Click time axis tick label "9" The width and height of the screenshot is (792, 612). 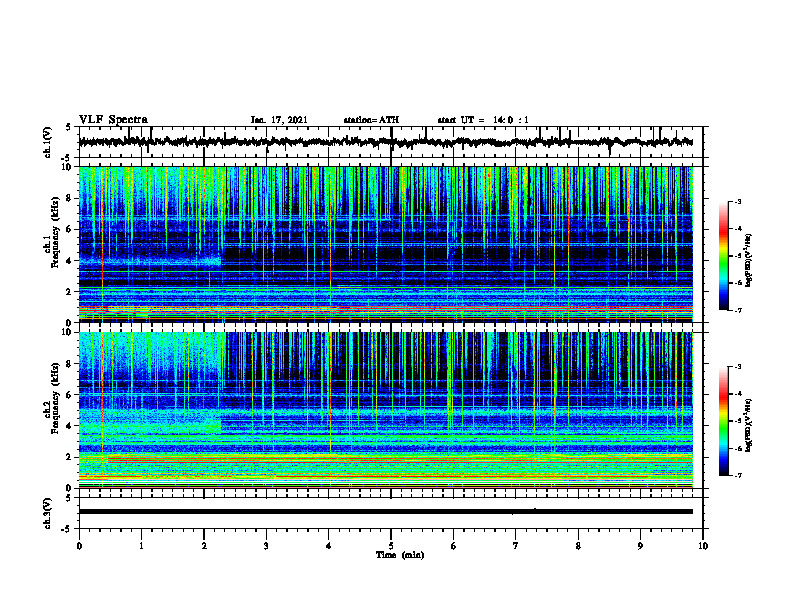point(640,546)
